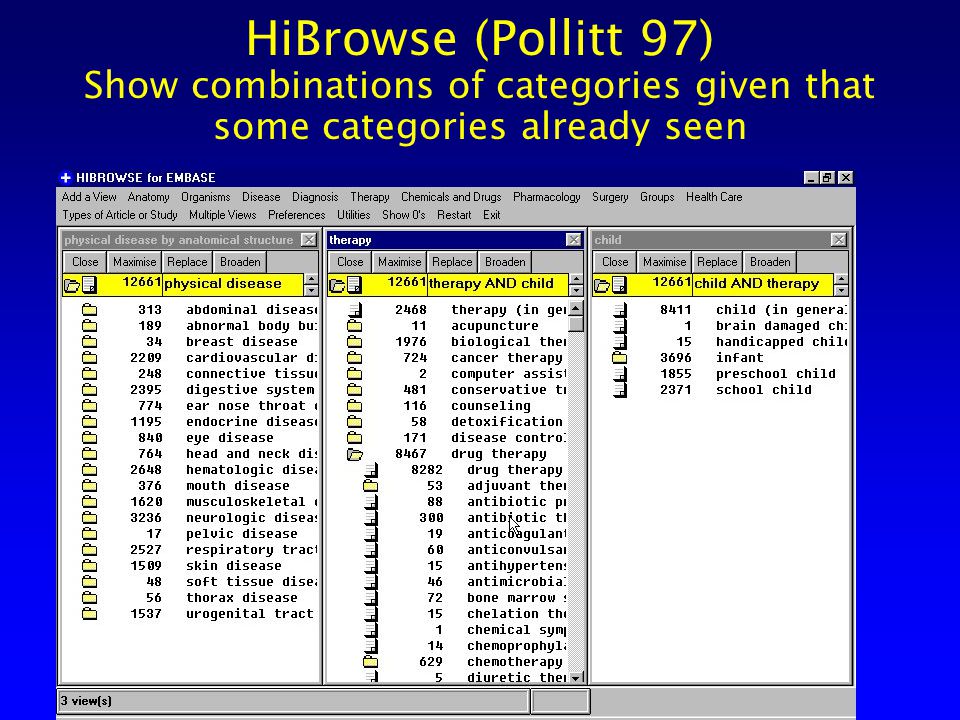Viewport: 960px width, 720px height.
Task: Open the Anatomy menu
Action: pyautogui.click(x=148, y=197)
